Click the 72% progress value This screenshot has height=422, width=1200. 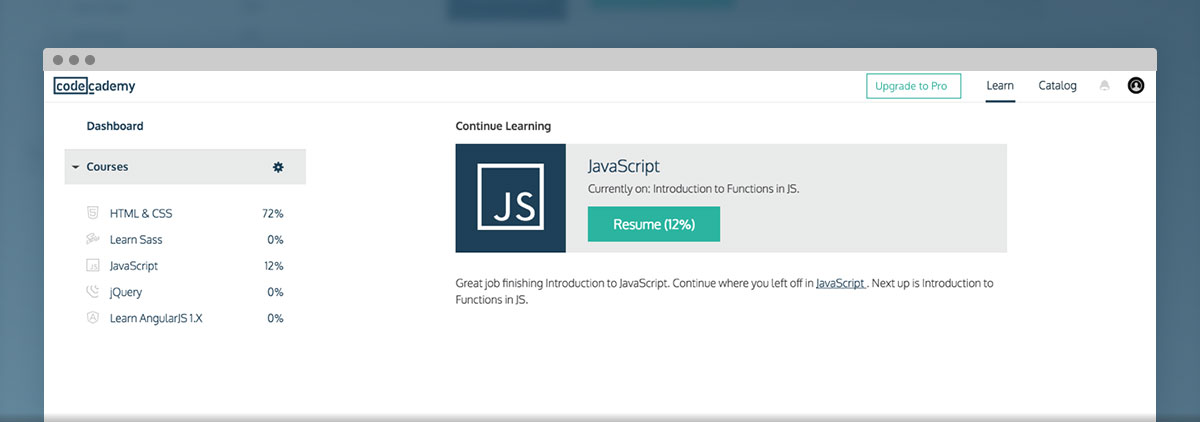[273, 214]
